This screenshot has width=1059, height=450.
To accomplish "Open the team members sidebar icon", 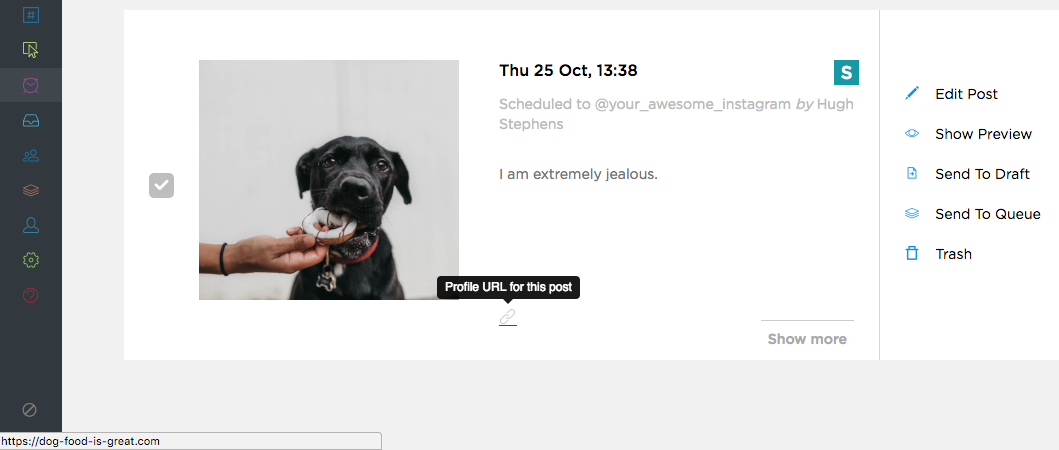I will 30,155.
